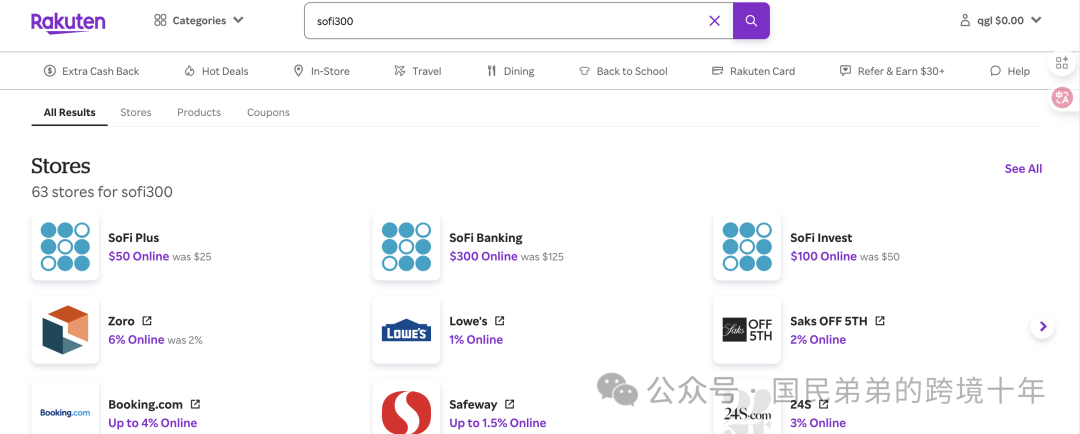Open Refer & Earn $30+
1080x434 pixels.
pyautogui.click(x=901, y=71)
